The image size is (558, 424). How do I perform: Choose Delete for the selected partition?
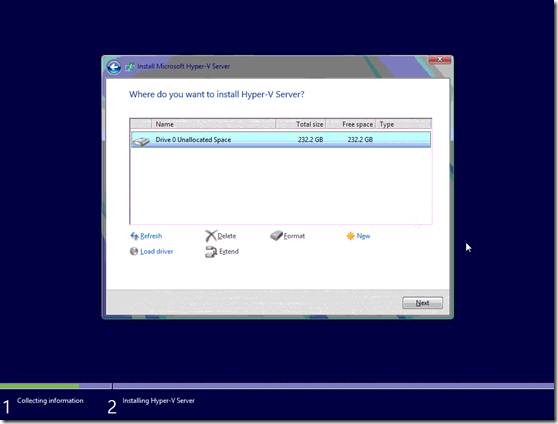click(227, 236)
